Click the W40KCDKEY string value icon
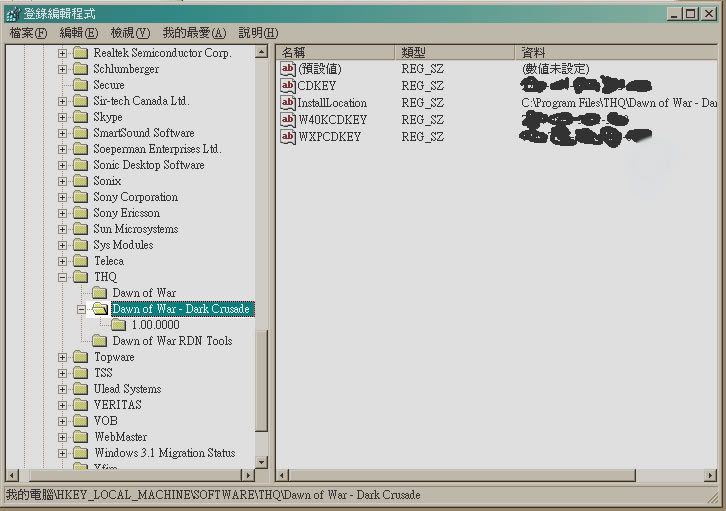The image size is (726, 511). point(288,120)
